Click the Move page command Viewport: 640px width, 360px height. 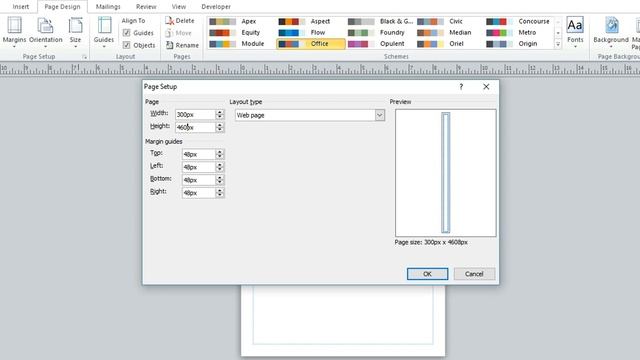click(x=179, y=33)
